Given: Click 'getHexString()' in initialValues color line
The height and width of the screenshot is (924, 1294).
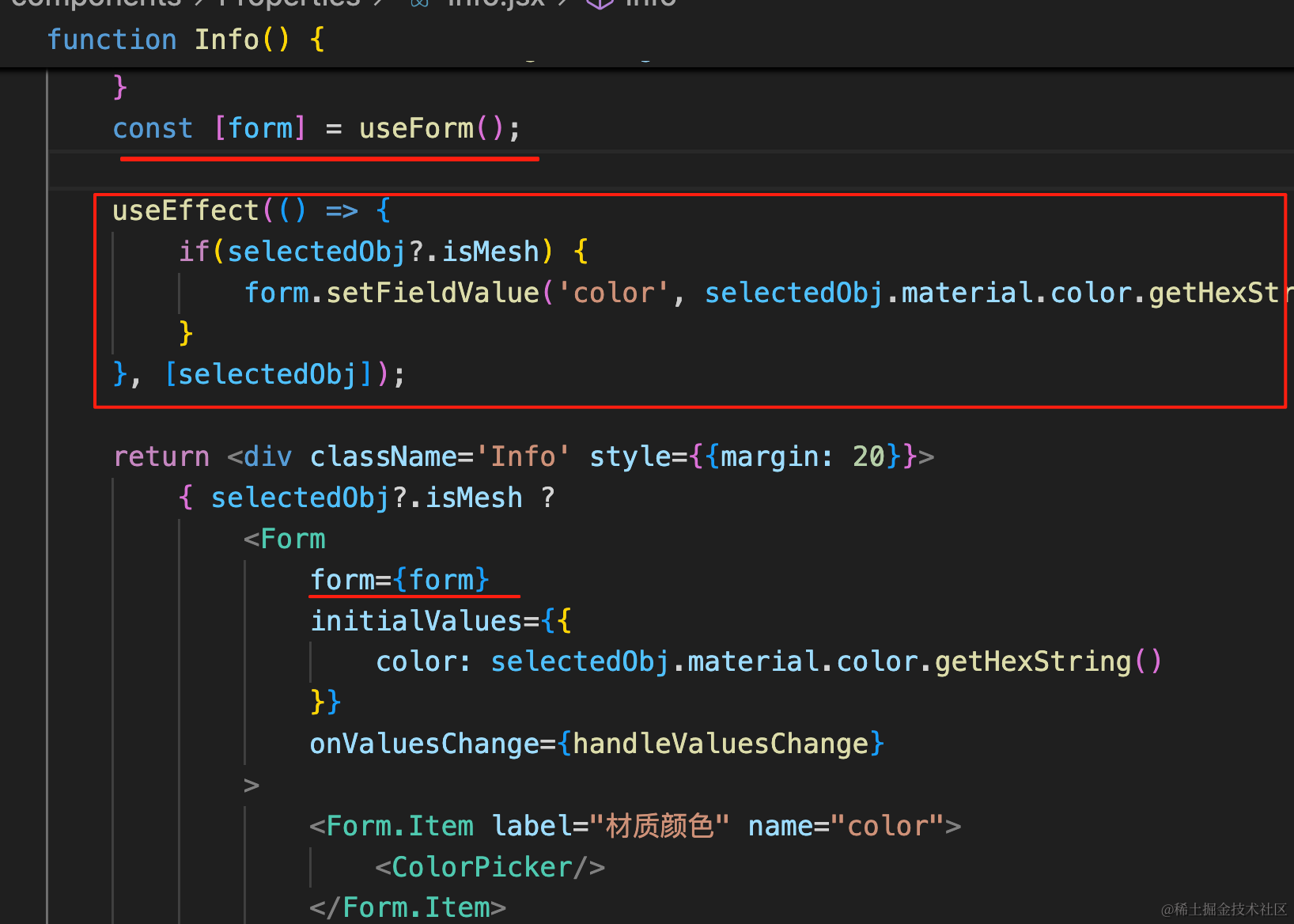Looking at the screenshot, I should pos(1049,661).
